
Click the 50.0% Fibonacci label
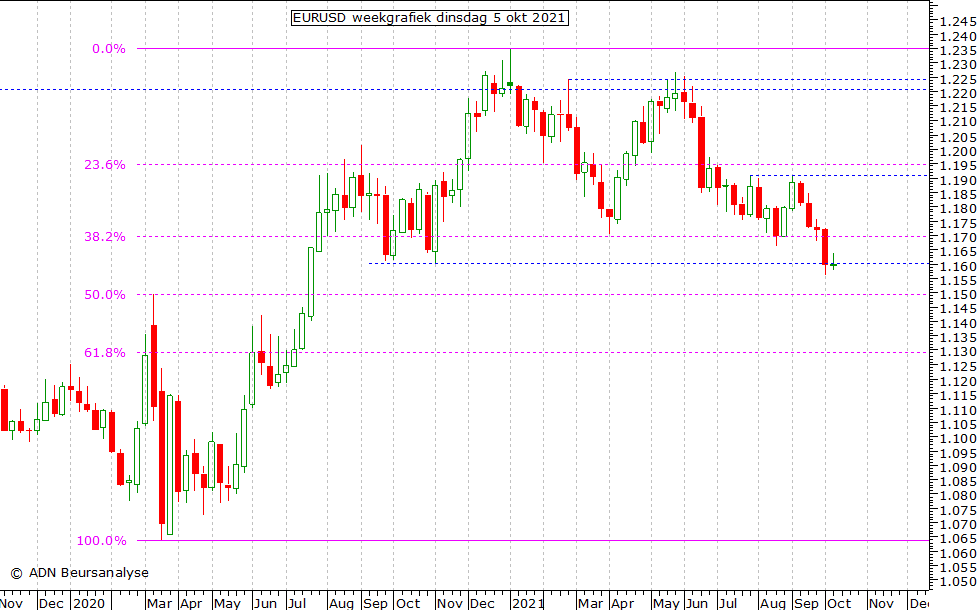tap(105, 295)
